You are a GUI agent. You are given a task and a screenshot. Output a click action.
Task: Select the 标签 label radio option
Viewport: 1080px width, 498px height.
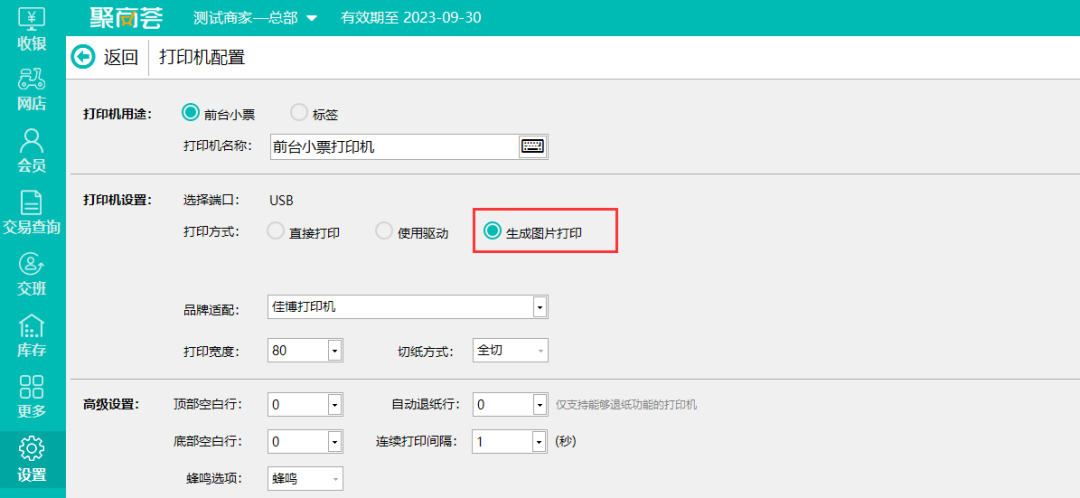(x=299, y=113)
